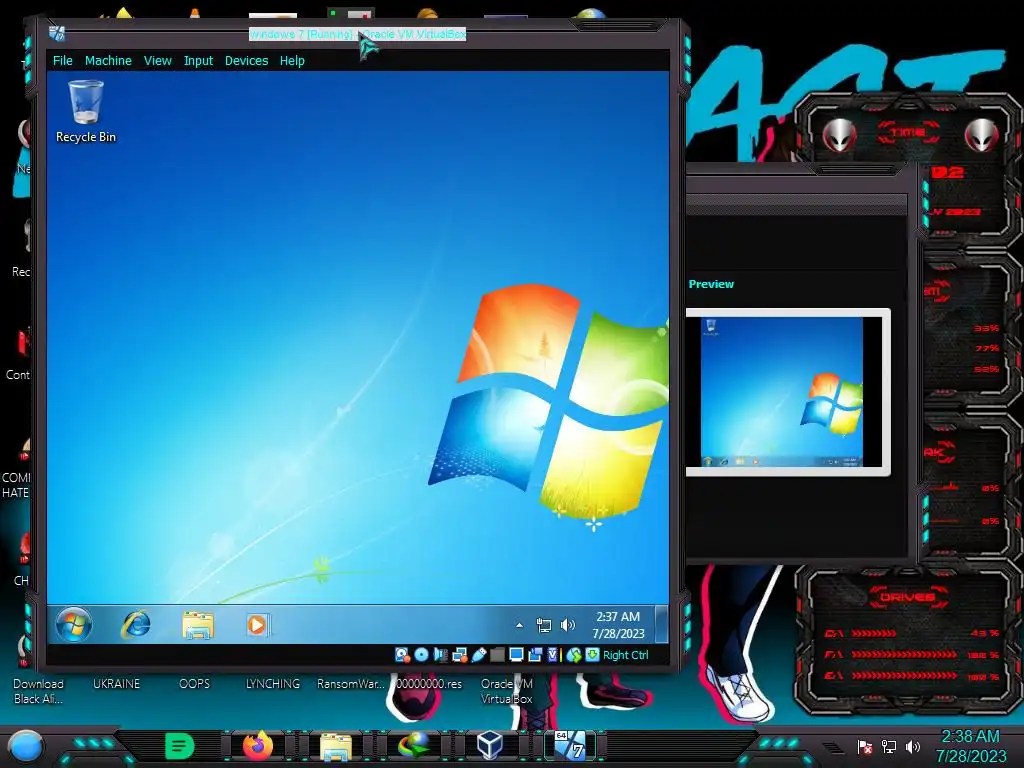Click the VM window icon in the title bar
This screenshot has height=768, width=1024.
click(57, 33)
